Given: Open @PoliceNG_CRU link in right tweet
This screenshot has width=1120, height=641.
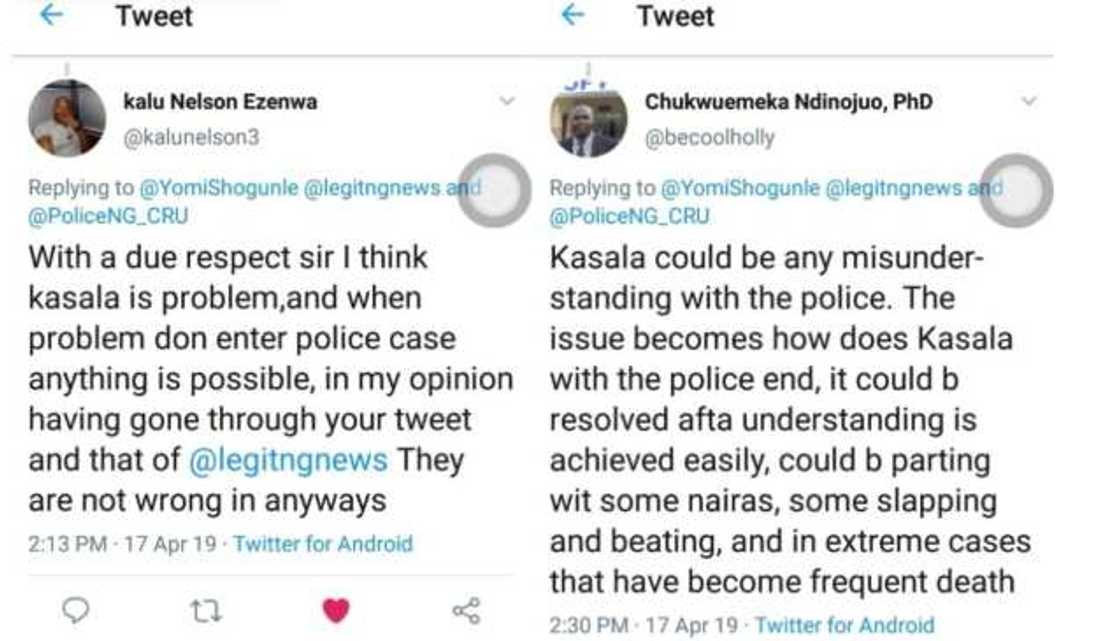Looking at the screenshot, I should 630,216.
